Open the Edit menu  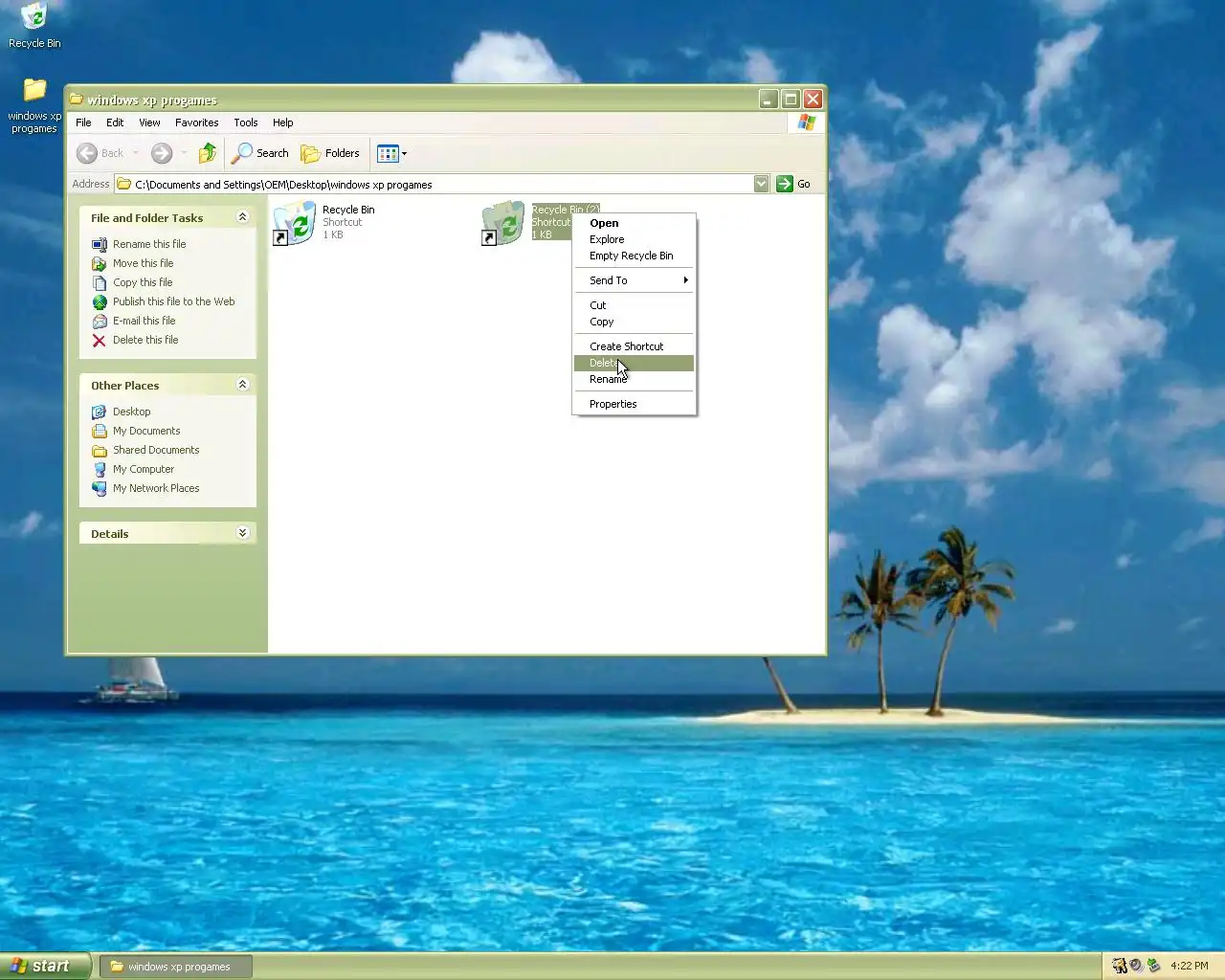click(x=115, y=122)
